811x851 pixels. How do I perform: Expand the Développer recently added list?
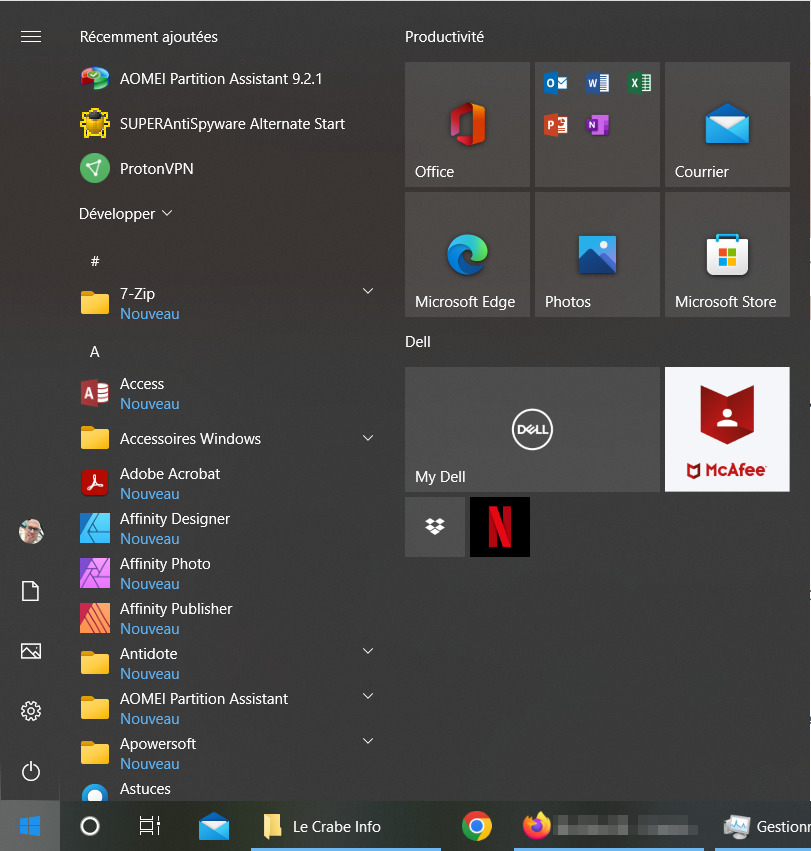click(125, 214)
